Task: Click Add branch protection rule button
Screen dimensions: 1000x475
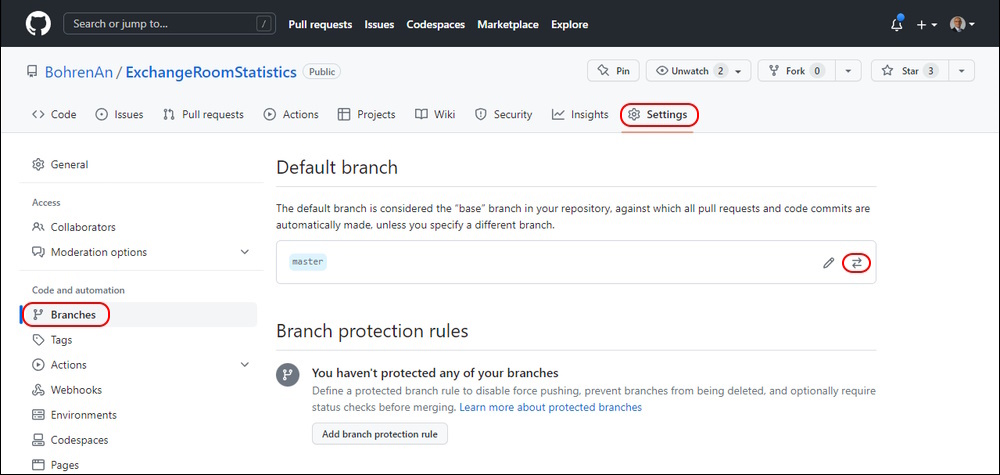Action: pos(380,434)
